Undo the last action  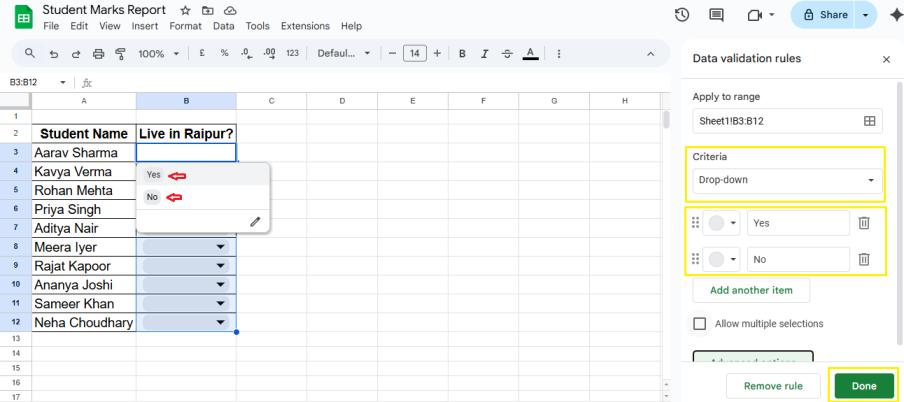pyautogui.click(x=54, y=54)
